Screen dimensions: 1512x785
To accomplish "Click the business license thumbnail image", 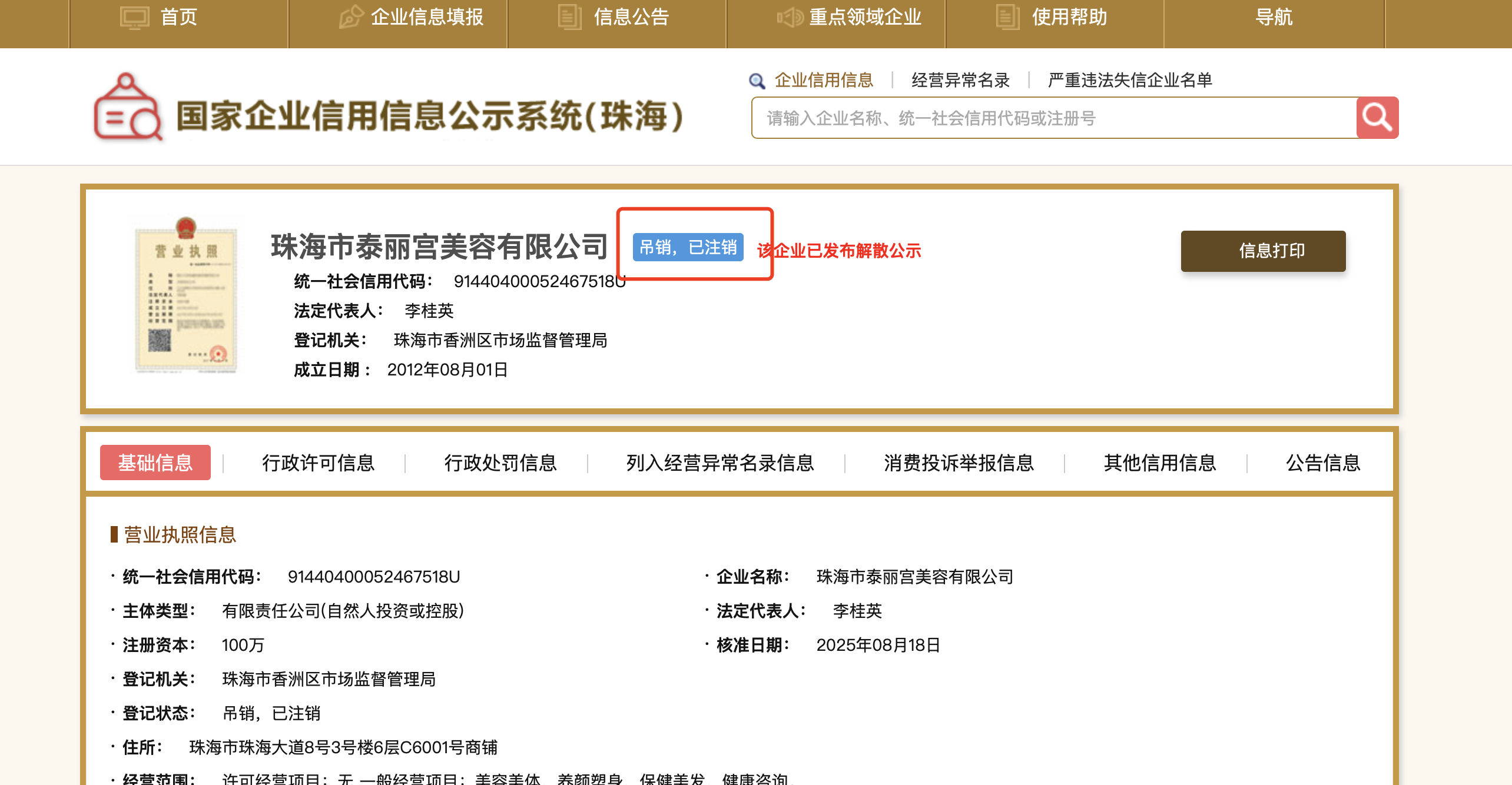I will 186,295.
